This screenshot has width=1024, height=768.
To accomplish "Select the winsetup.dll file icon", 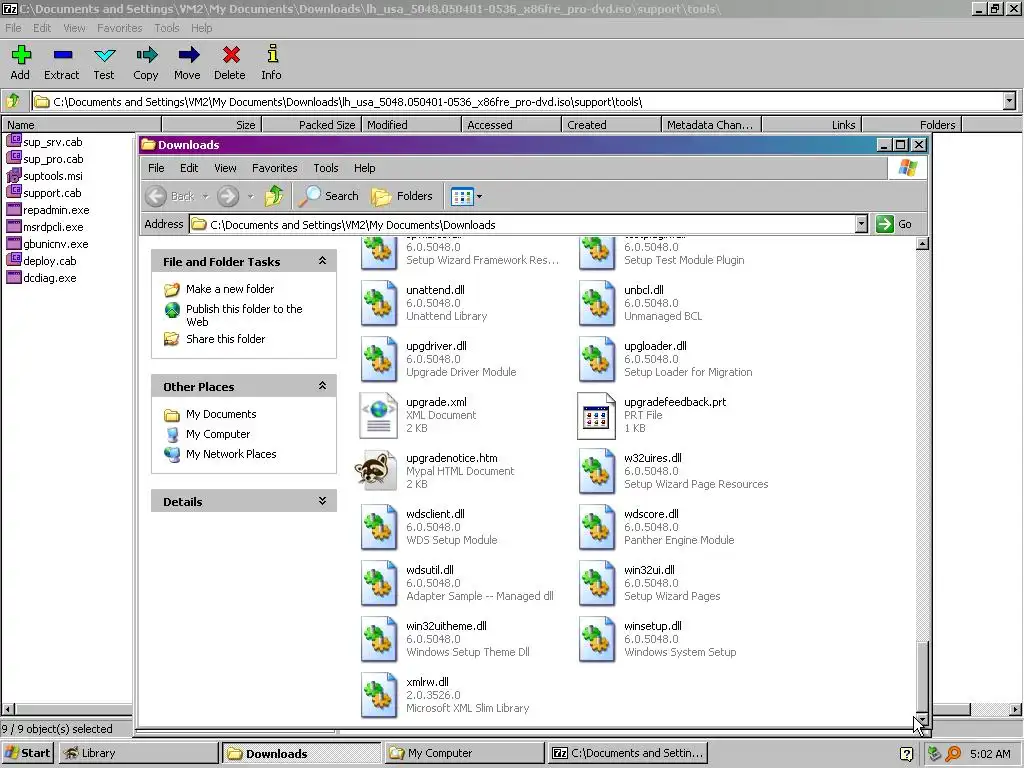I will pos(596,639).
